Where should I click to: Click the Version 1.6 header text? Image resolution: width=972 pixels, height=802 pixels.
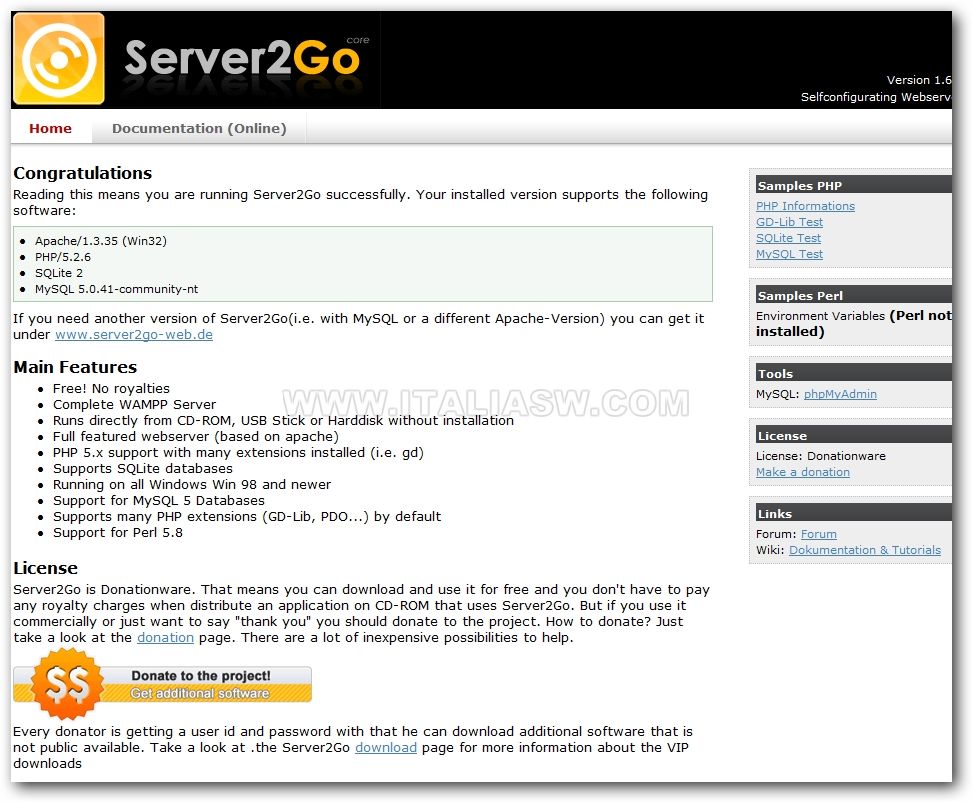tap(919, 80)
